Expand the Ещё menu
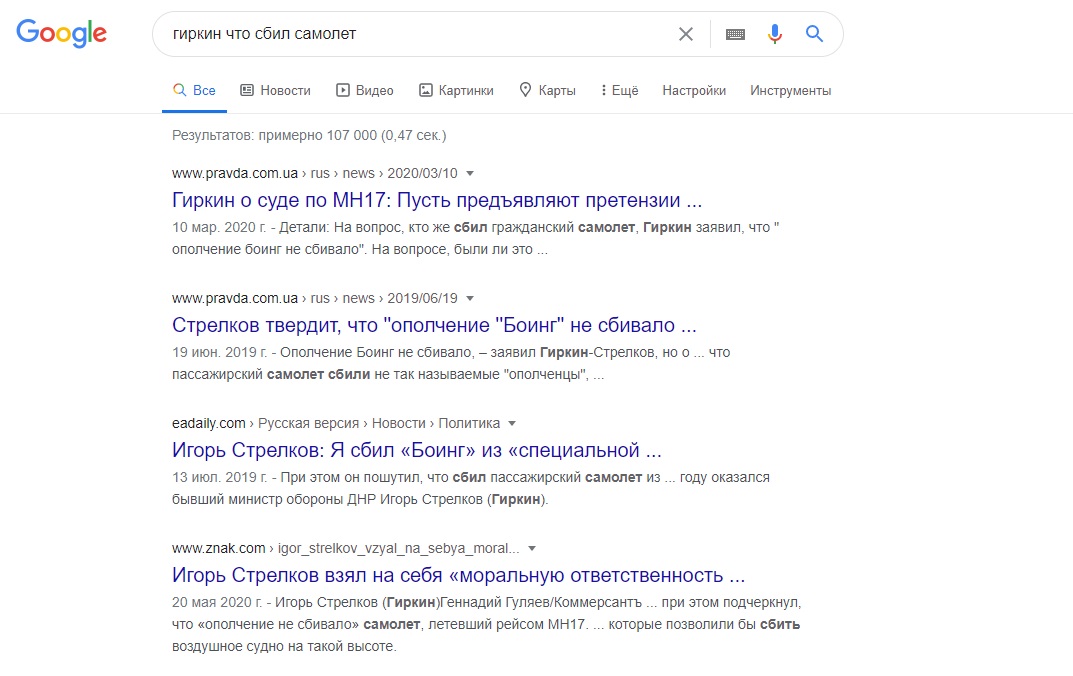This screenshot has width=1073, height=676. pos(619,90)
